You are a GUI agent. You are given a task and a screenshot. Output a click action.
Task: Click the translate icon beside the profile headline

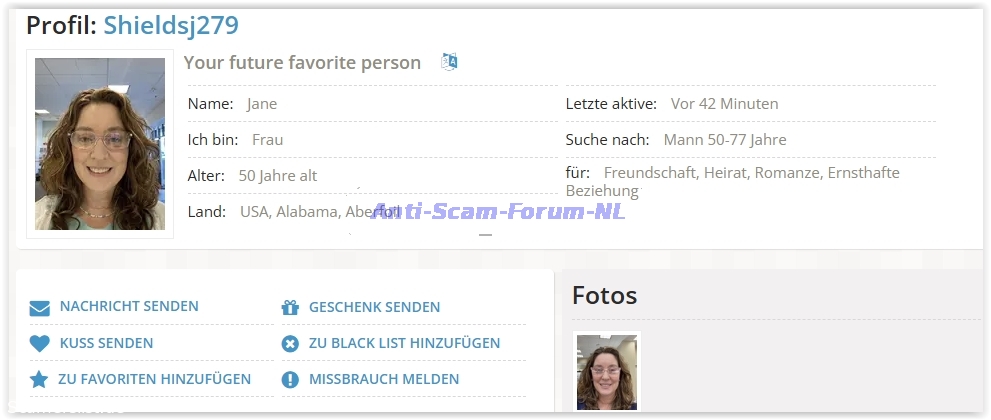[x=450, y=62]
